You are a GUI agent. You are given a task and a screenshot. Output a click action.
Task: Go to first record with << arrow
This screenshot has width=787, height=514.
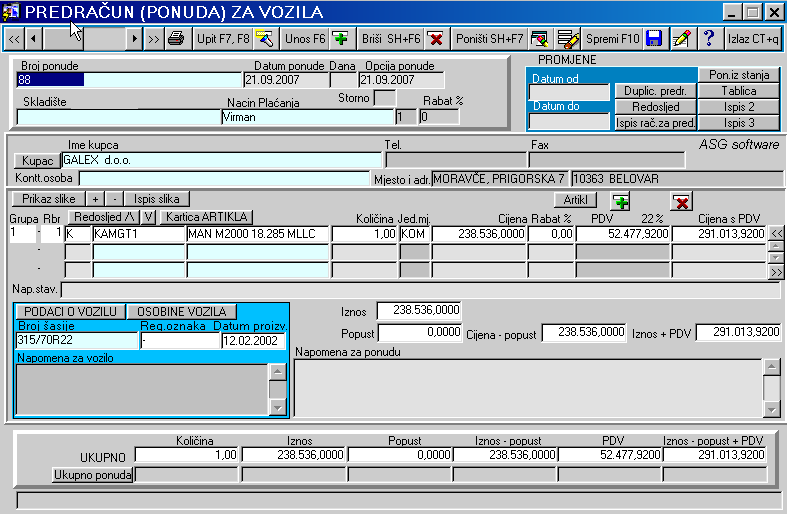pos(14,39)
